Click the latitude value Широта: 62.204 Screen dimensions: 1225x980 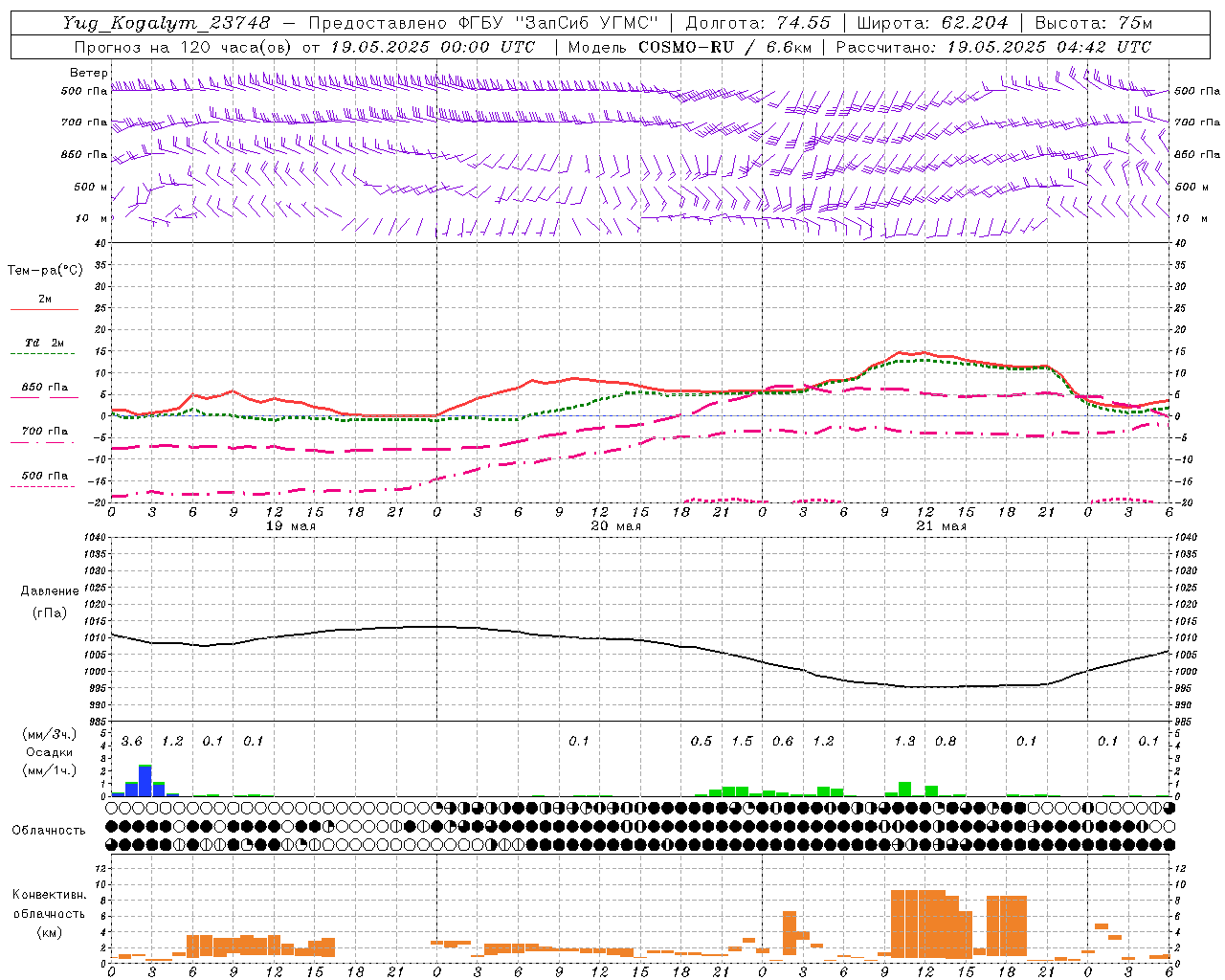point(933,23)
